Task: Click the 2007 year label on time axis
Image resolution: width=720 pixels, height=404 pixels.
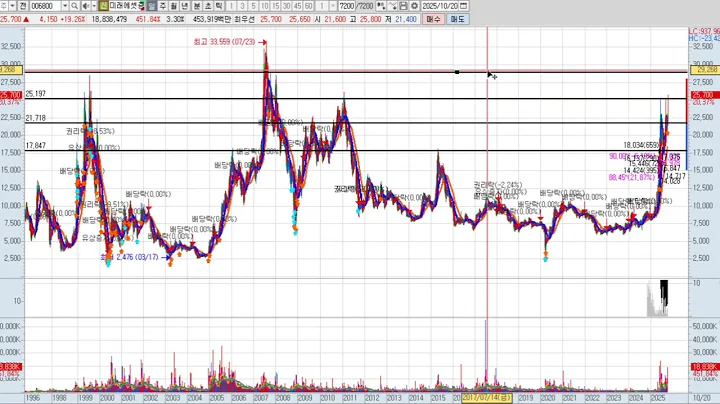Action: pos(261,398)
